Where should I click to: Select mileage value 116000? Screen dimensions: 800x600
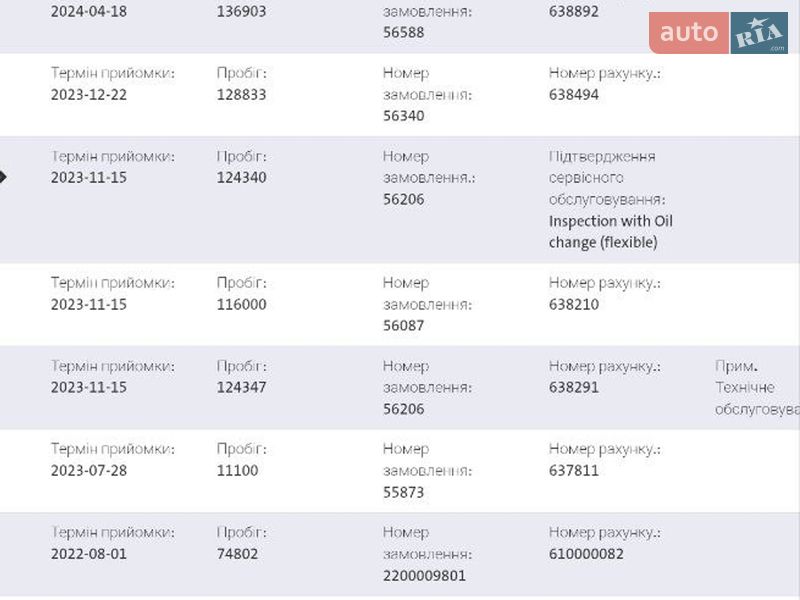pos(242,304)
